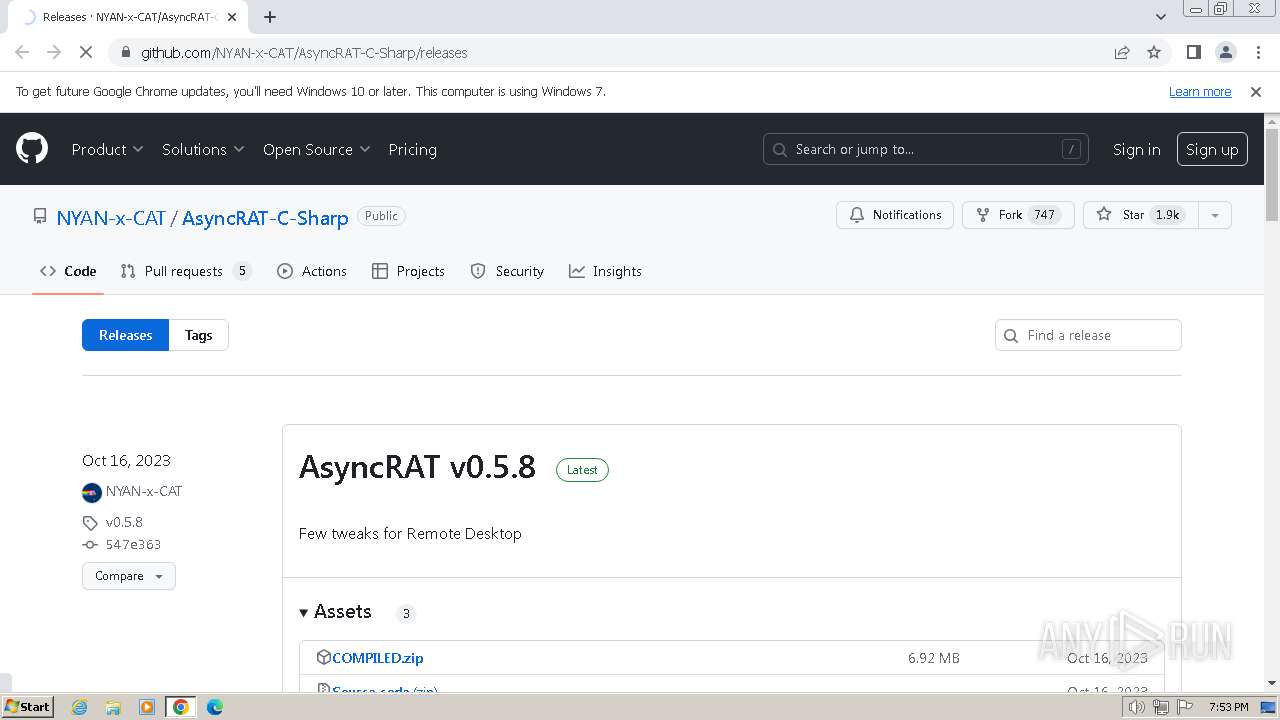Image resolution: width=1280 pixels, height=720 pixels.
Task: Open the tab search chevron
Action: click(1160, 17)
